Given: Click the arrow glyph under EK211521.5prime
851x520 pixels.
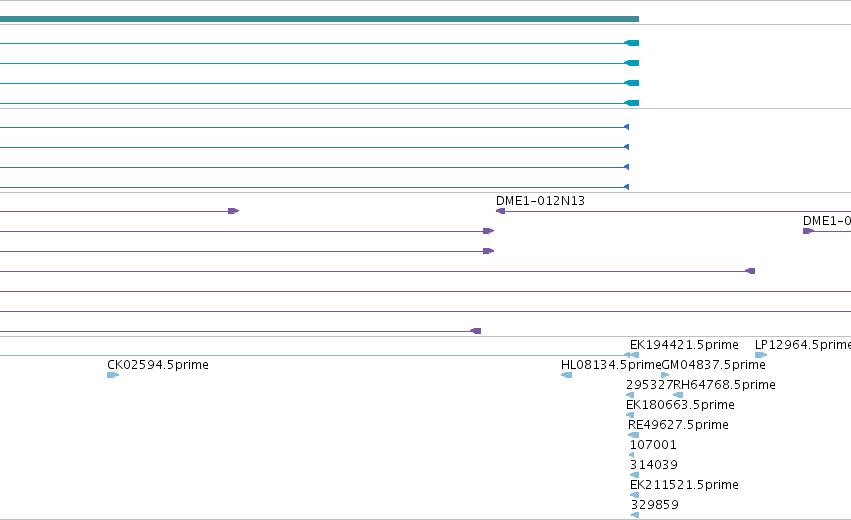Looking at the screenshot, I should click(x=634, y=495).
